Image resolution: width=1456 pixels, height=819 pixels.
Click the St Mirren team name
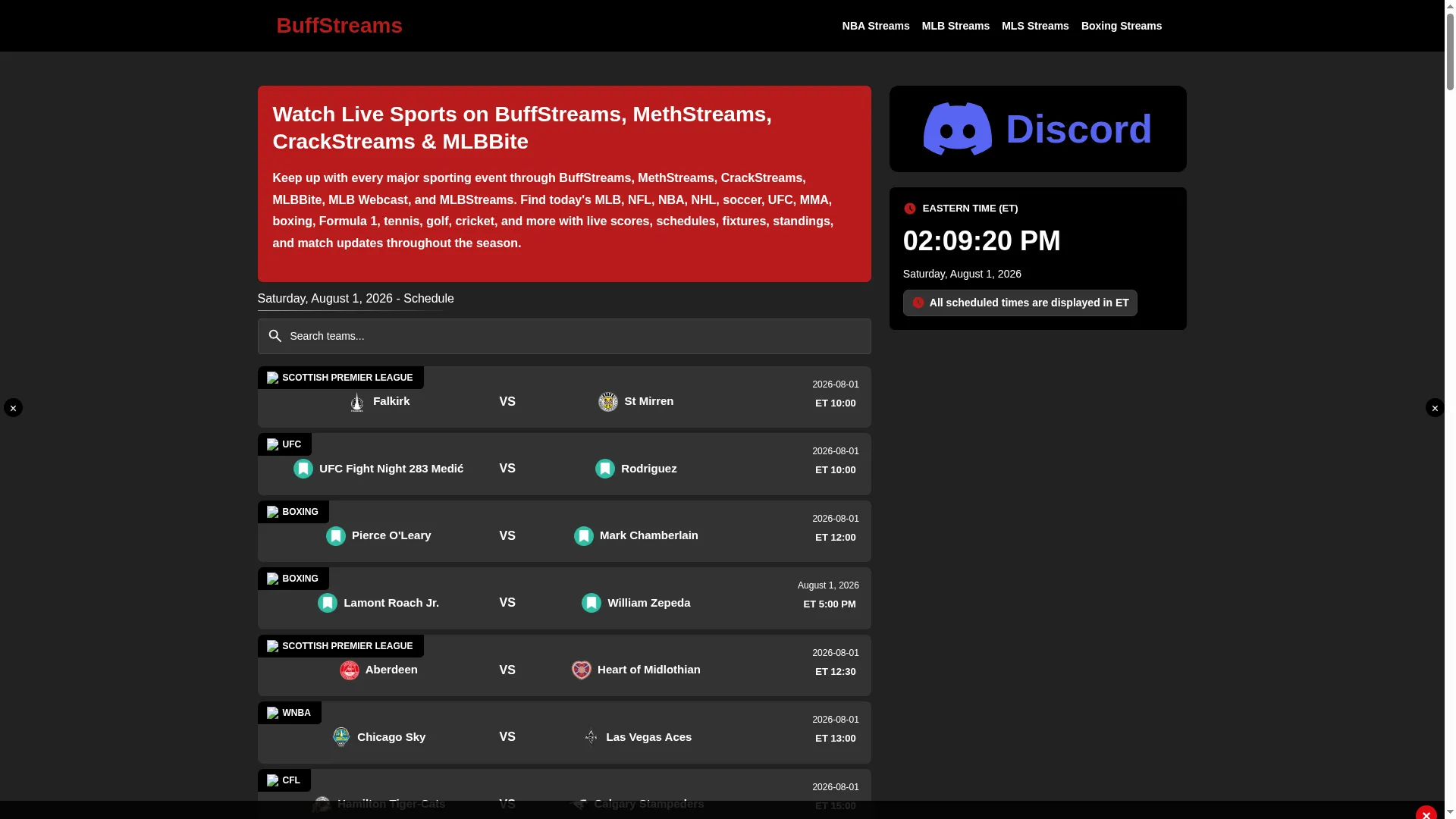[x=649, y=401]
